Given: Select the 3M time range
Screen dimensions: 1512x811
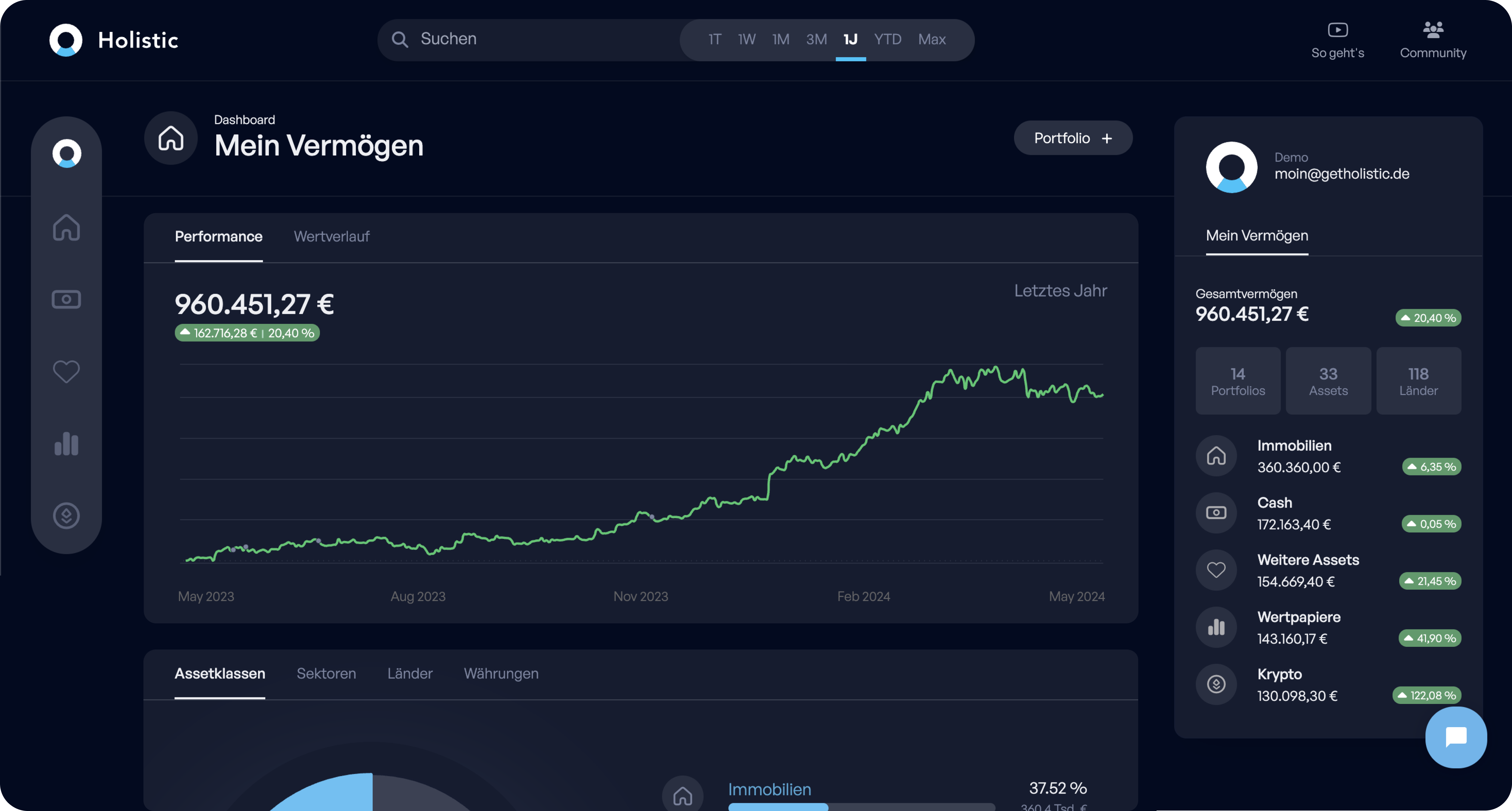Looking at the screenshot, I should 816,39.
